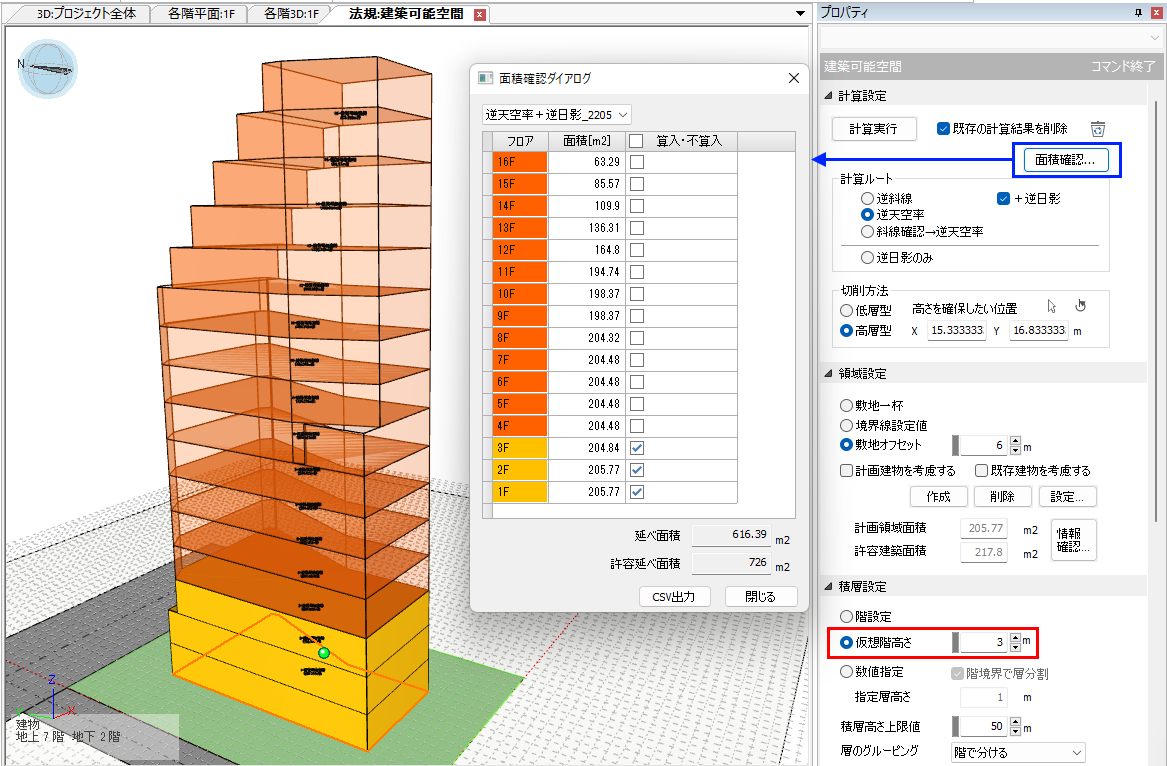Viewport: 1167px width, 766px height.
Task: Select 境界線設定値 region option
Action: click(x=846, y=426)
